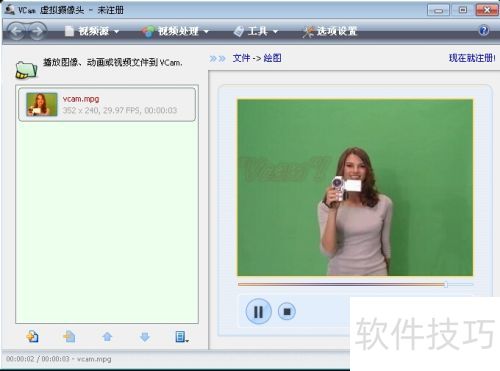The height and width of the screenshot is (371, 500).
Task: Click the 文件 breadcrumb link
Action: pyautogui.click(x=241, y=58)
